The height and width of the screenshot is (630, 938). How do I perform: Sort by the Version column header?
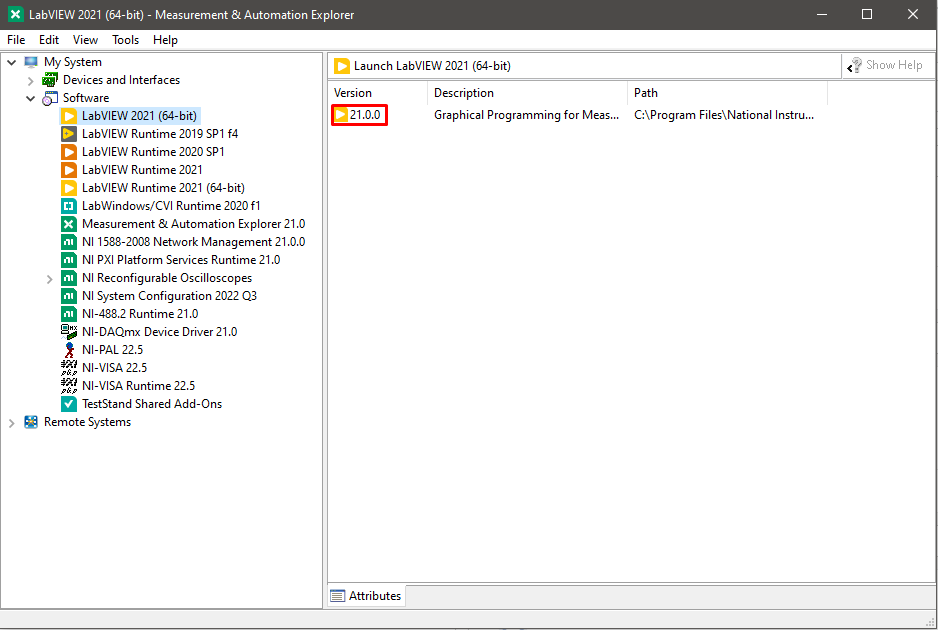378,93
